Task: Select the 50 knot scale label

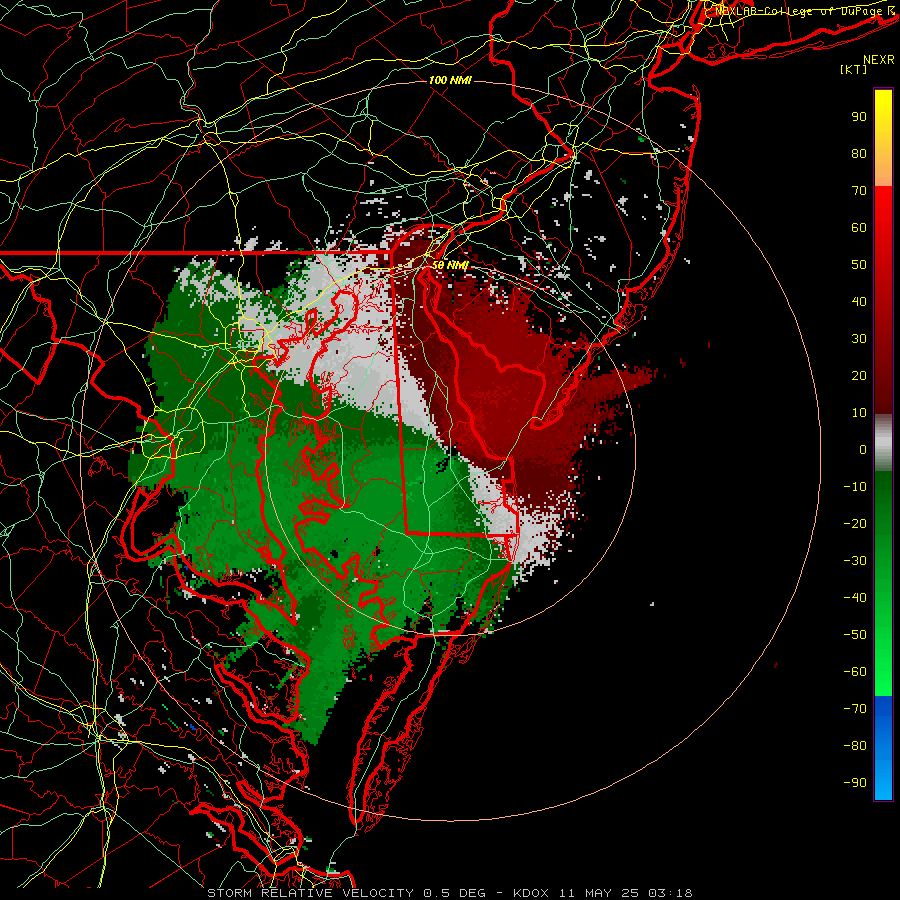Action: pyautogui.click(x=859, y=265)
